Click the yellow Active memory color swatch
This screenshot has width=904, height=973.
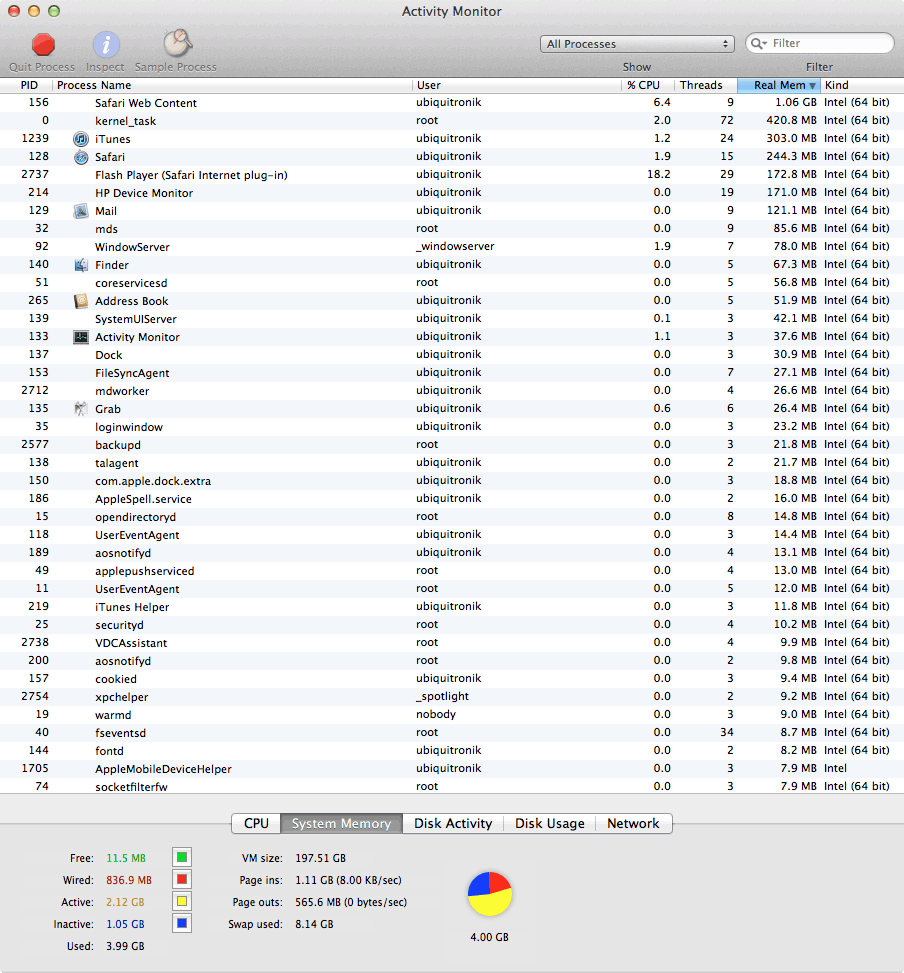tap(182, 902)
